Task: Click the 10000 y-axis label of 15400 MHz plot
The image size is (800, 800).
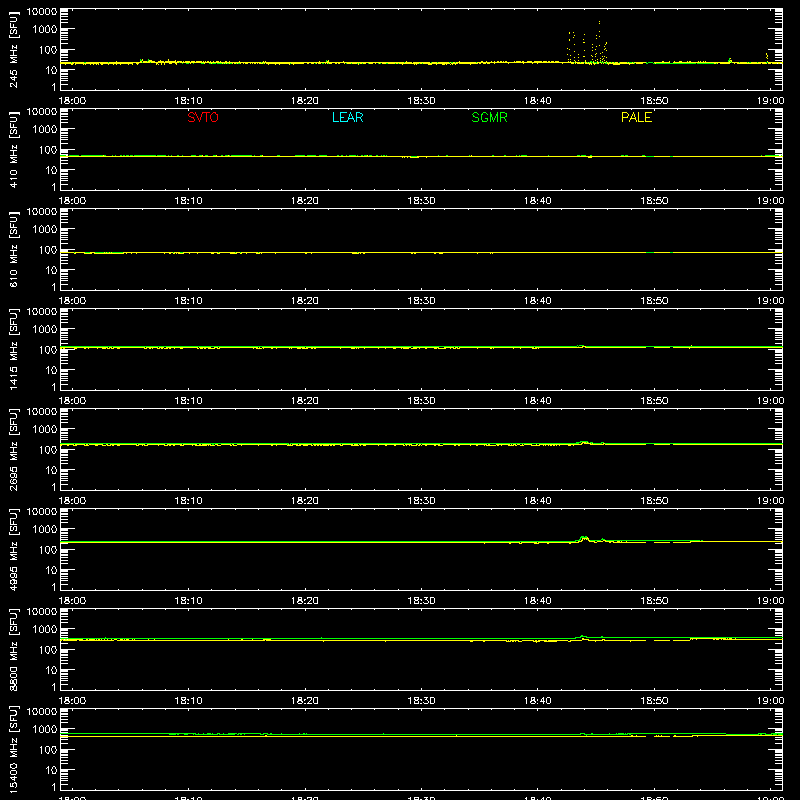Action: click(x=42, y=712)
